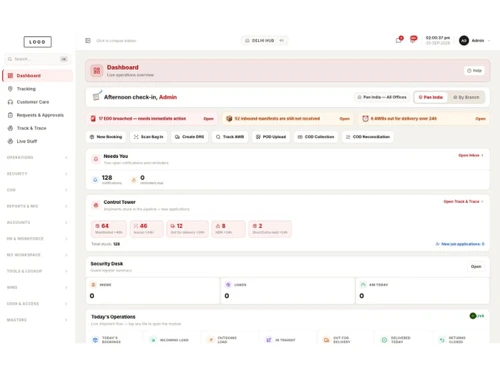Open the red chat messages icon
500x375 pixels.
pos(413,39)
